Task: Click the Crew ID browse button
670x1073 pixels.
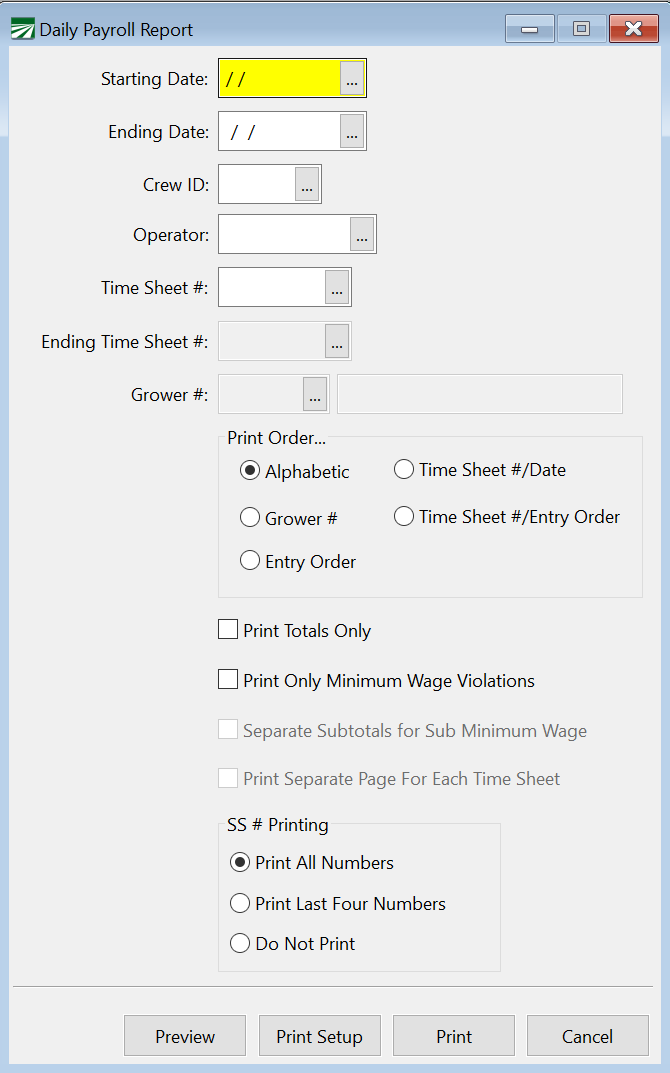Action: (x=307, y=185)
